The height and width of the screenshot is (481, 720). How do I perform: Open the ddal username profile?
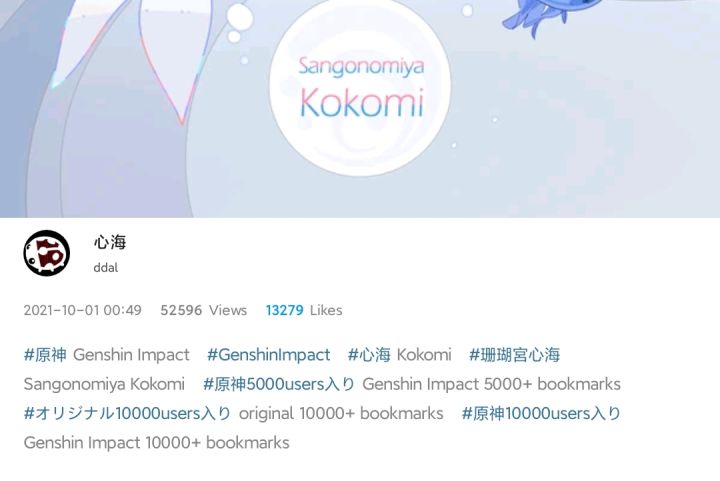coord(106,268)
